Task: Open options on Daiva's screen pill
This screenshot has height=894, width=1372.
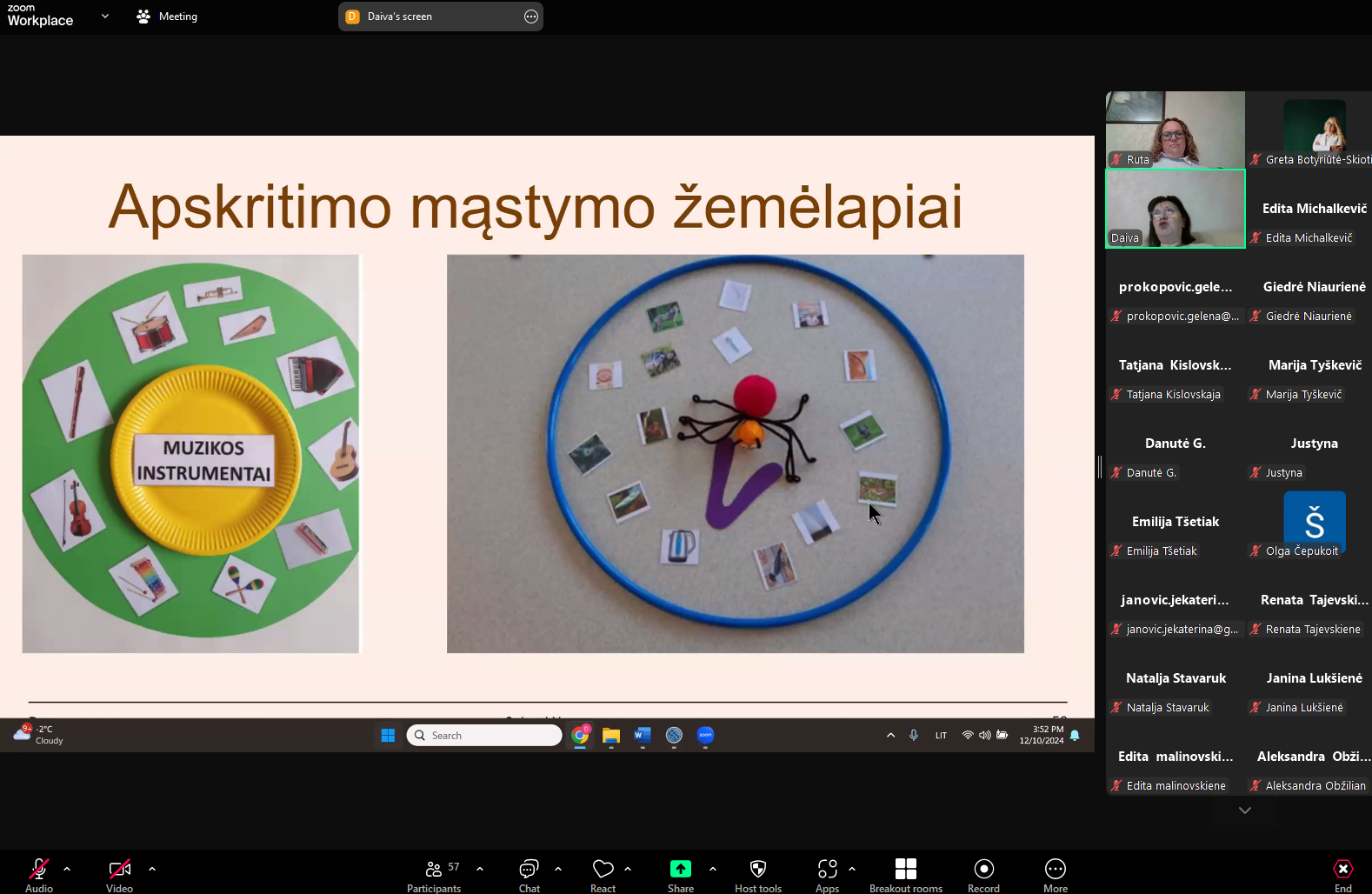Action: [x=531, y=17]
